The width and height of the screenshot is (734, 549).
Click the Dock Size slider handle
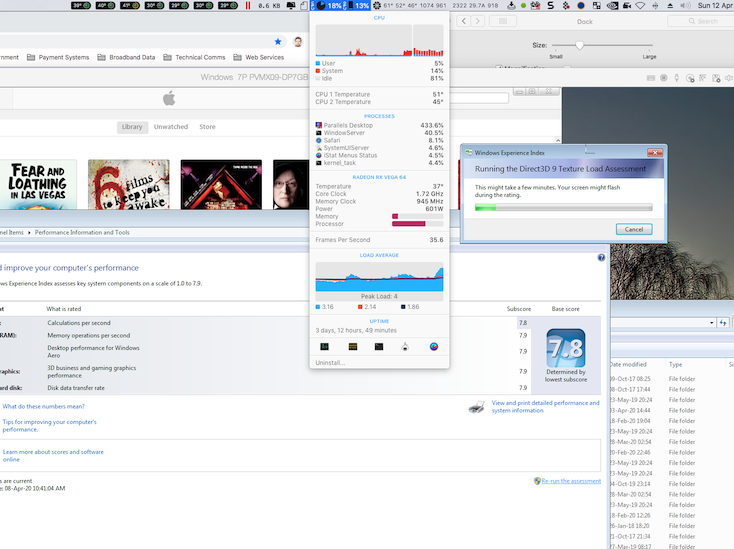click(x=579, y=46)
